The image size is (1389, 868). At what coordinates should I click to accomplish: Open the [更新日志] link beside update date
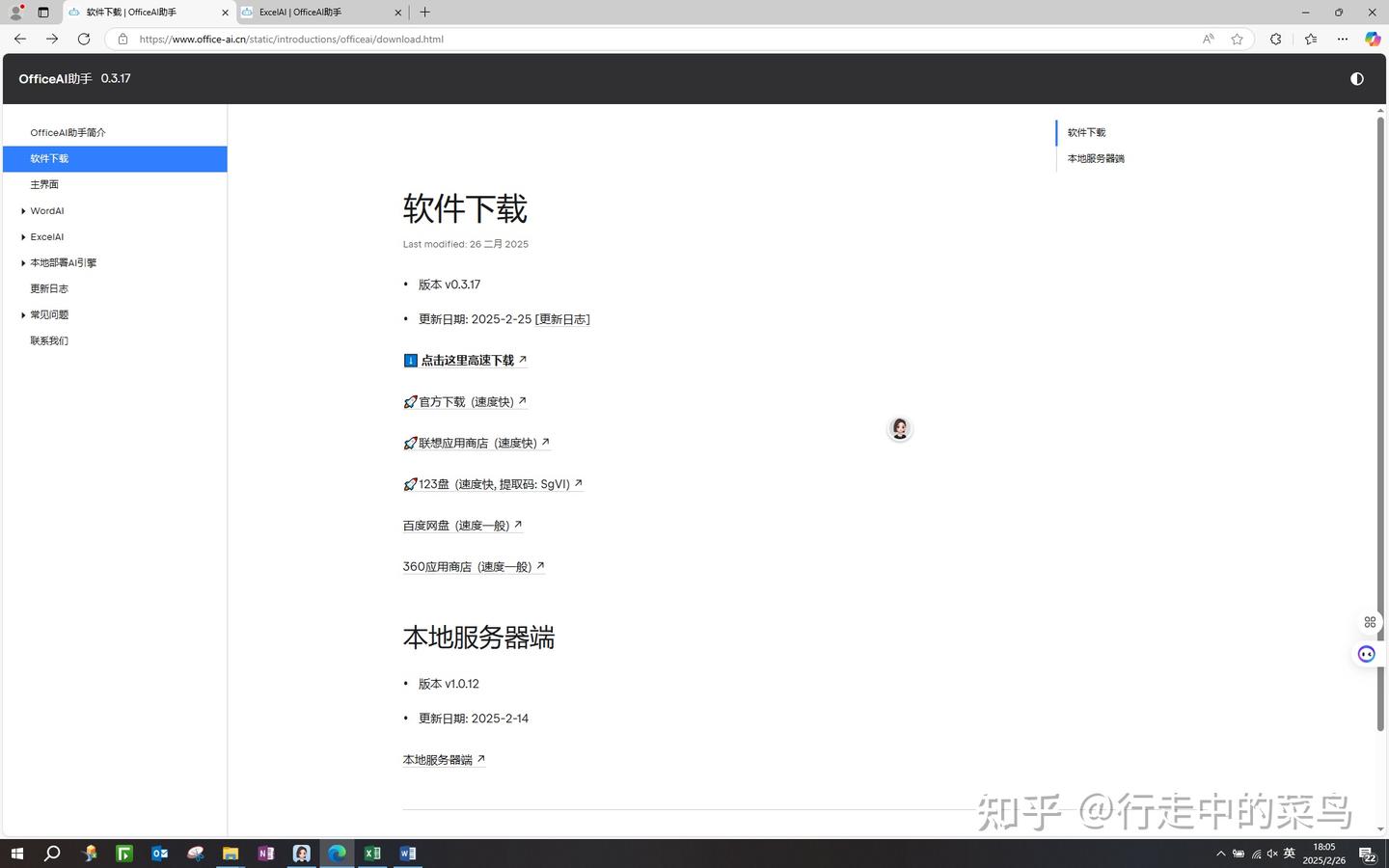562,319
